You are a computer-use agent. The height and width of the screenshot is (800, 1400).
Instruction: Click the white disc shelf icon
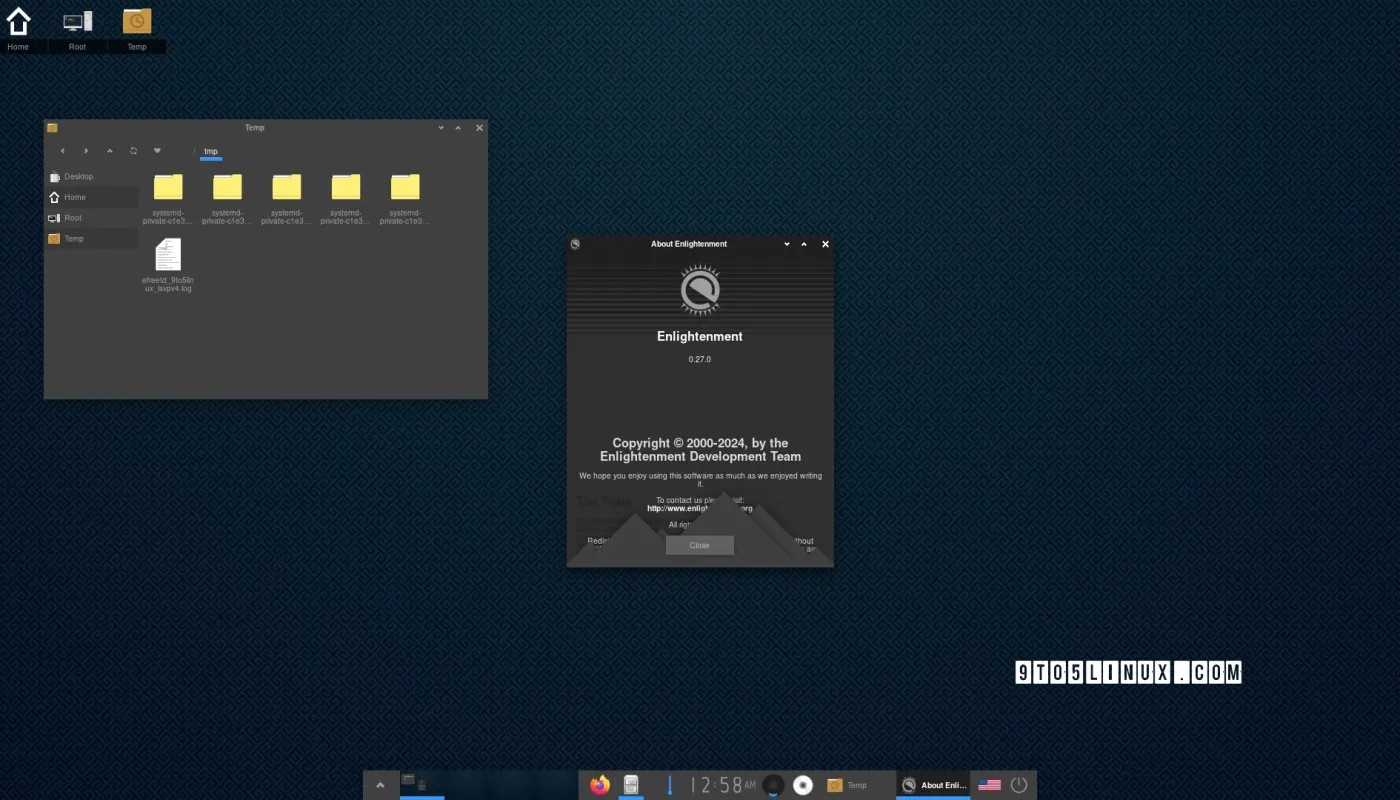click(x=803, y=785)
